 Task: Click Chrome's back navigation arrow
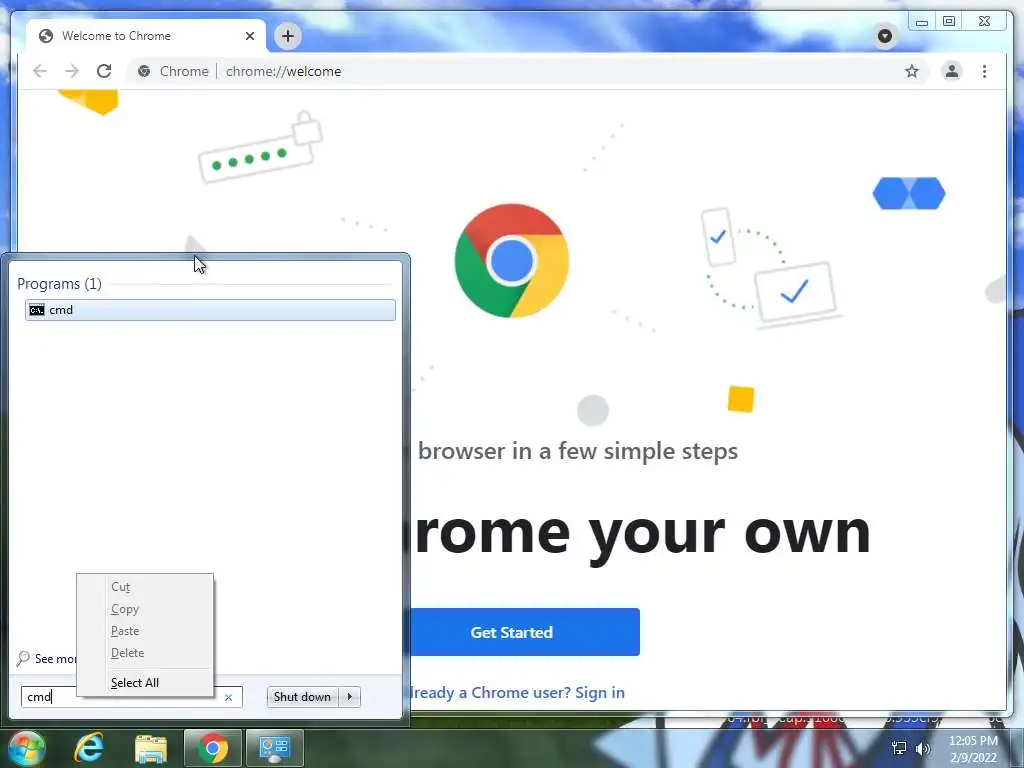pyautogui.click(x=40, y=71)
